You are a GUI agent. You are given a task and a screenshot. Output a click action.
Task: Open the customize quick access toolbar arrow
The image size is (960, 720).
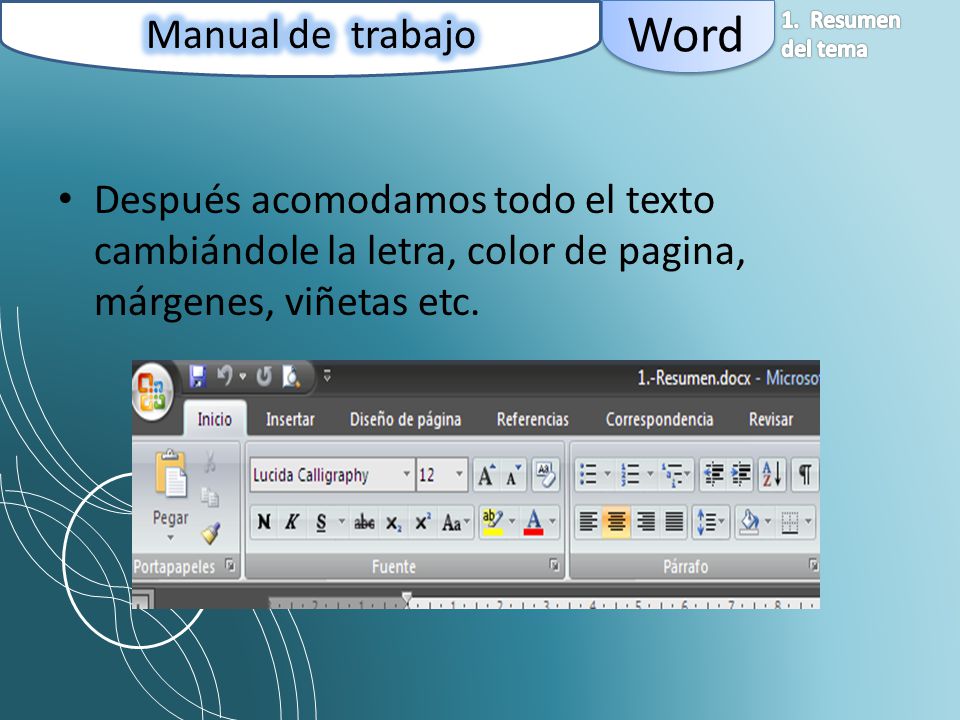[328, 376]
